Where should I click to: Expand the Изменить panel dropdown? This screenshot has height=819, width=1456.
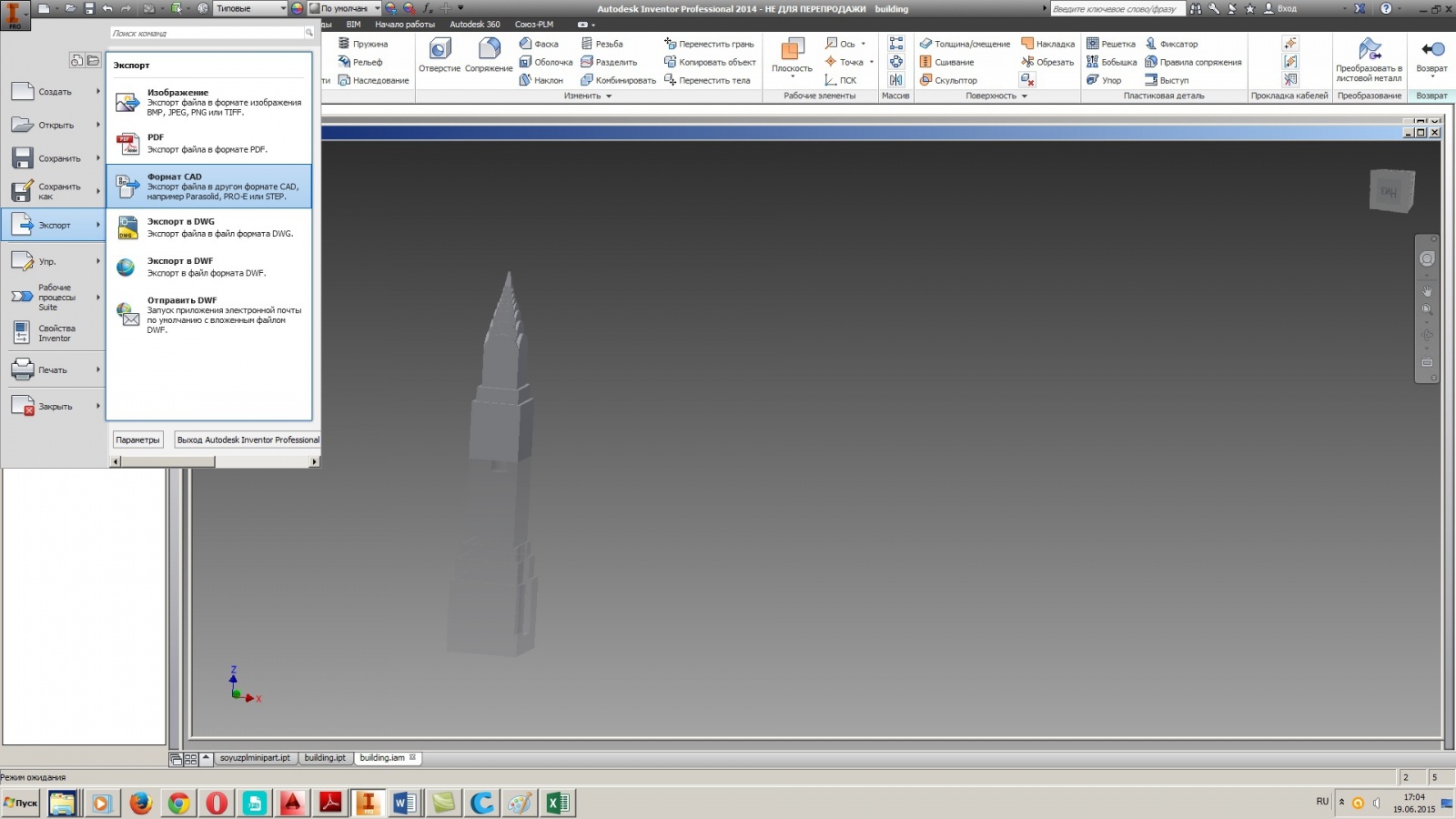608,96
